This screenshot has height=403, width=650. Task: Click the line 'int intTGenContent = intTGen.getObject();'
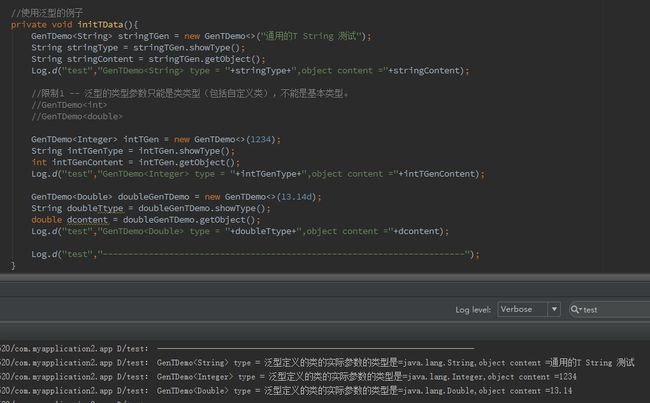click(136, 163)
